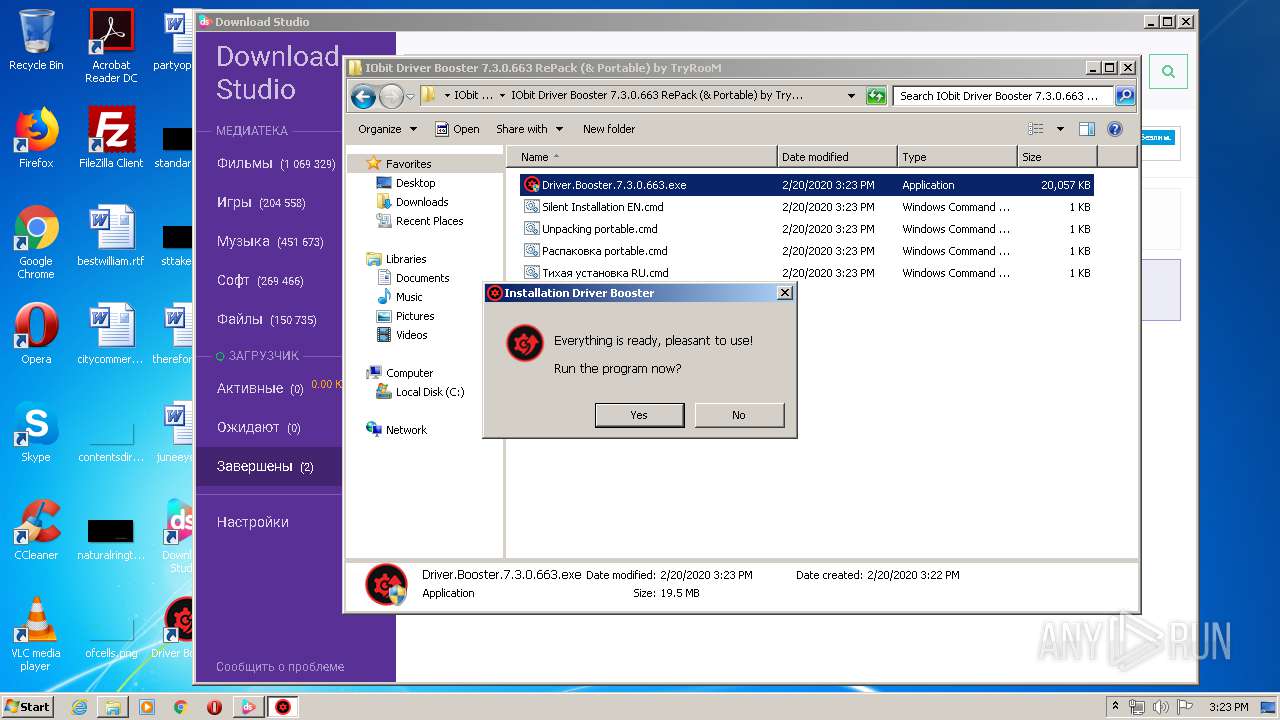Select Распаковка portable.cmd file
Viewport: 1280px width, 720px height.
[x=806, y=251]
